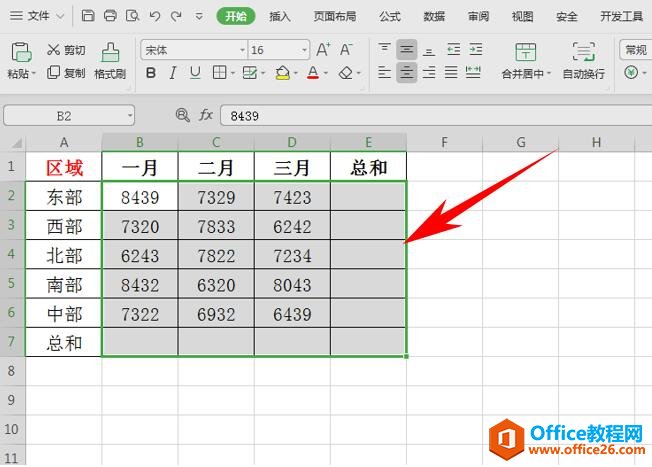This screenshot has height=467, width=652.
Task: Open Print Preview icon
Action: tap(132, 16)
